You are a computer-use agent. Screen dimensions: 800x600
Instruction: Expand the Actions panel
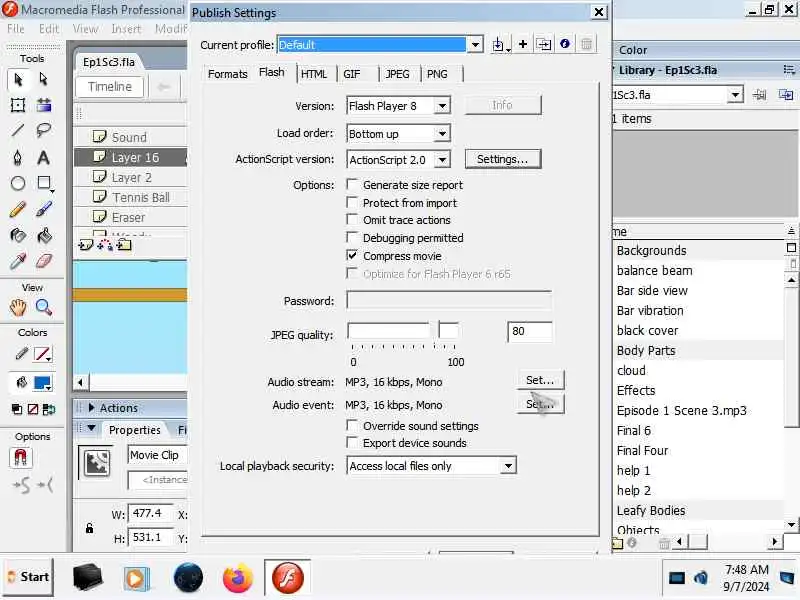point(91,408)
